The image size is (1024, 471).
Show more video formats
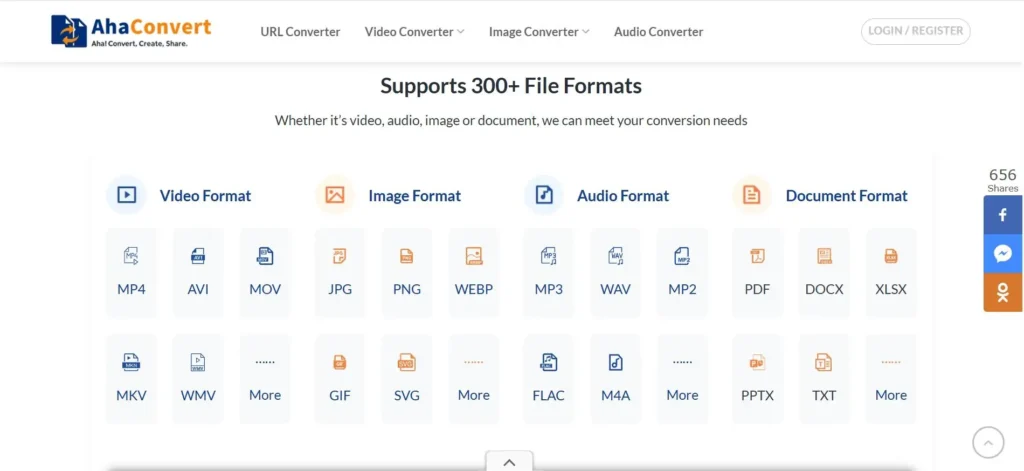click(x=265, y=377)
